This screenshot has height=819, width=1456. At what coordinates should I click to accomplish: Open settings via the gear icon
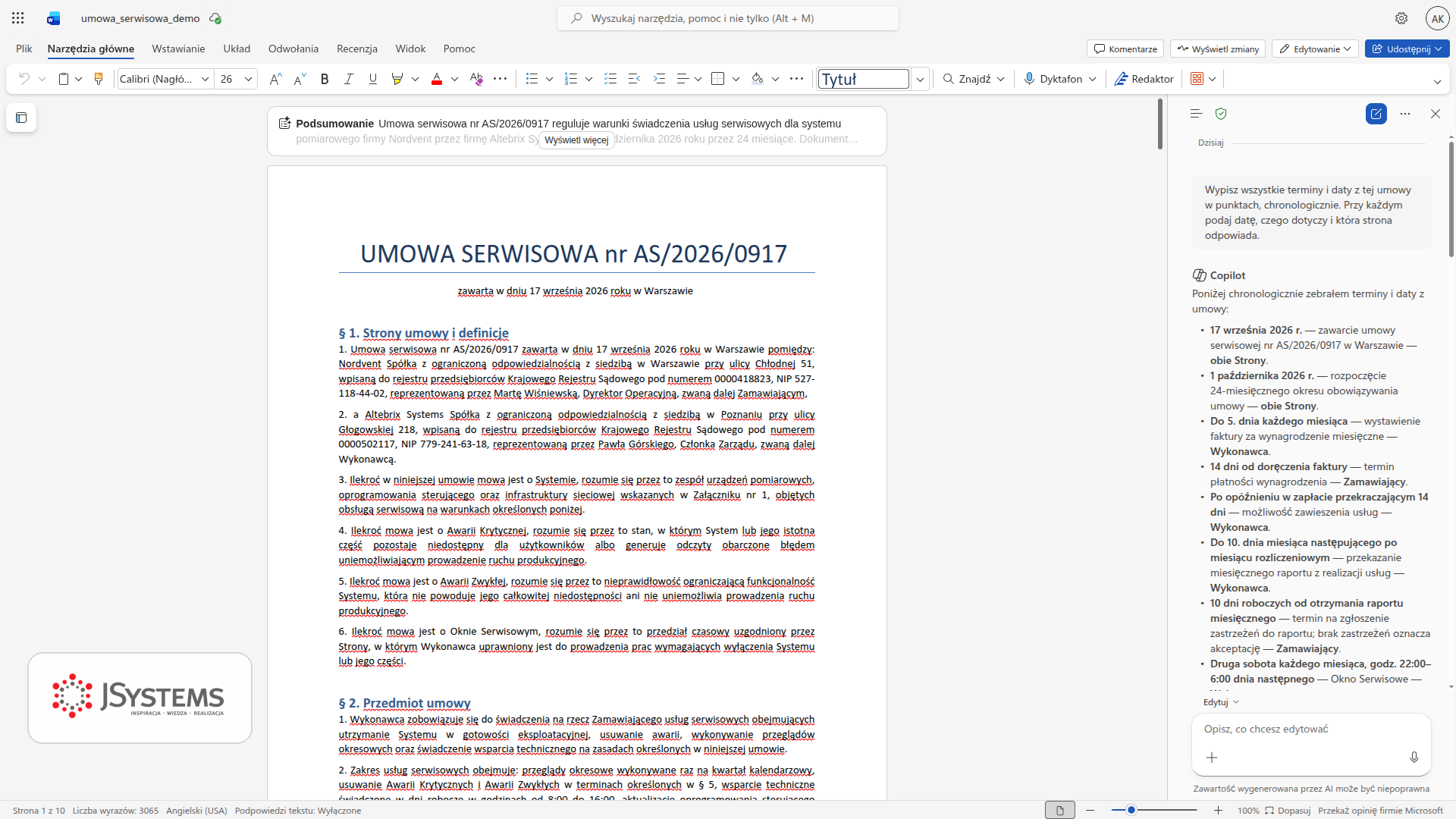[x=1401, y=18]
